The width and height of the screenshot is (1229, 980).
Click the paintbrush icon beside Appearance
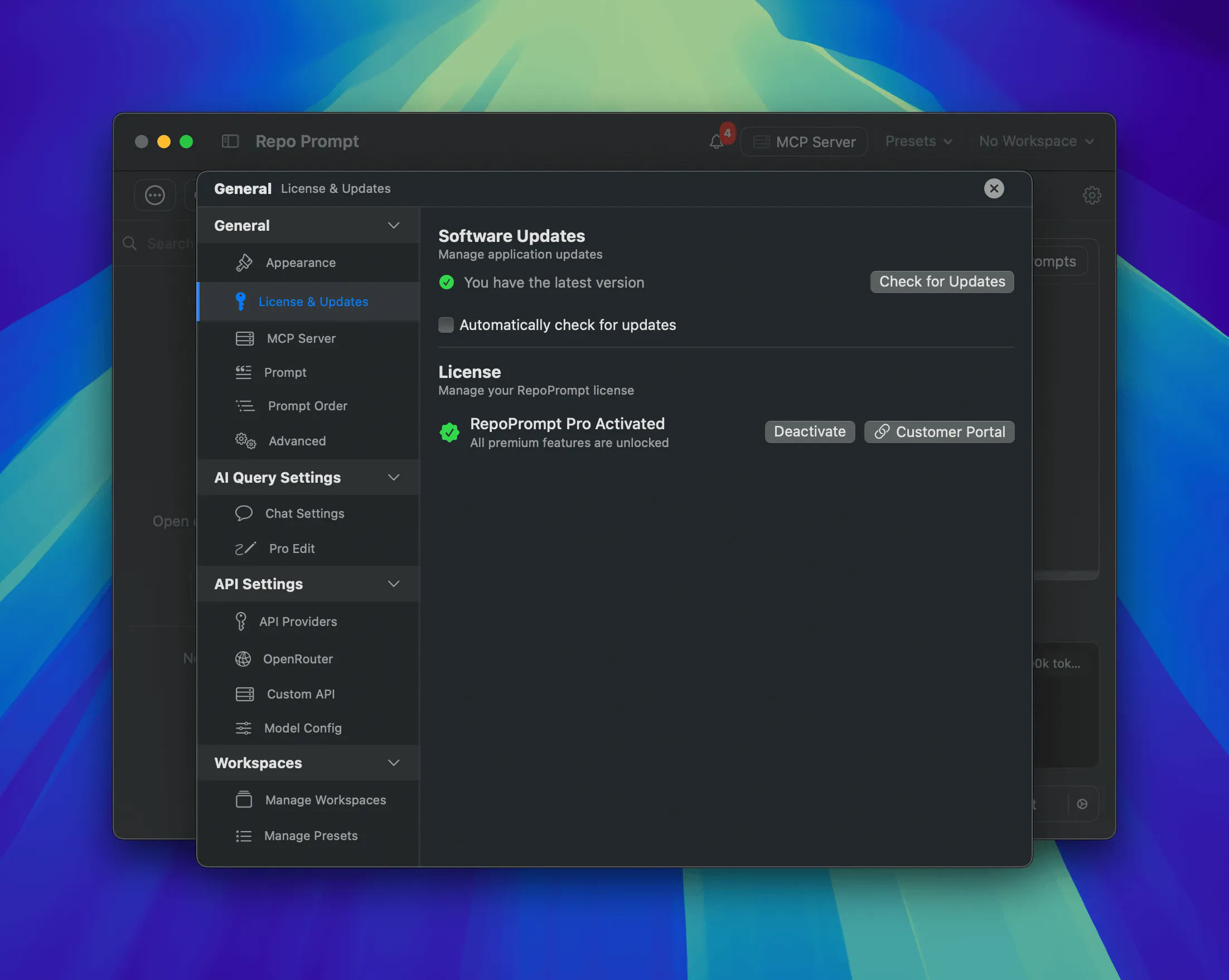click(244, 263)
